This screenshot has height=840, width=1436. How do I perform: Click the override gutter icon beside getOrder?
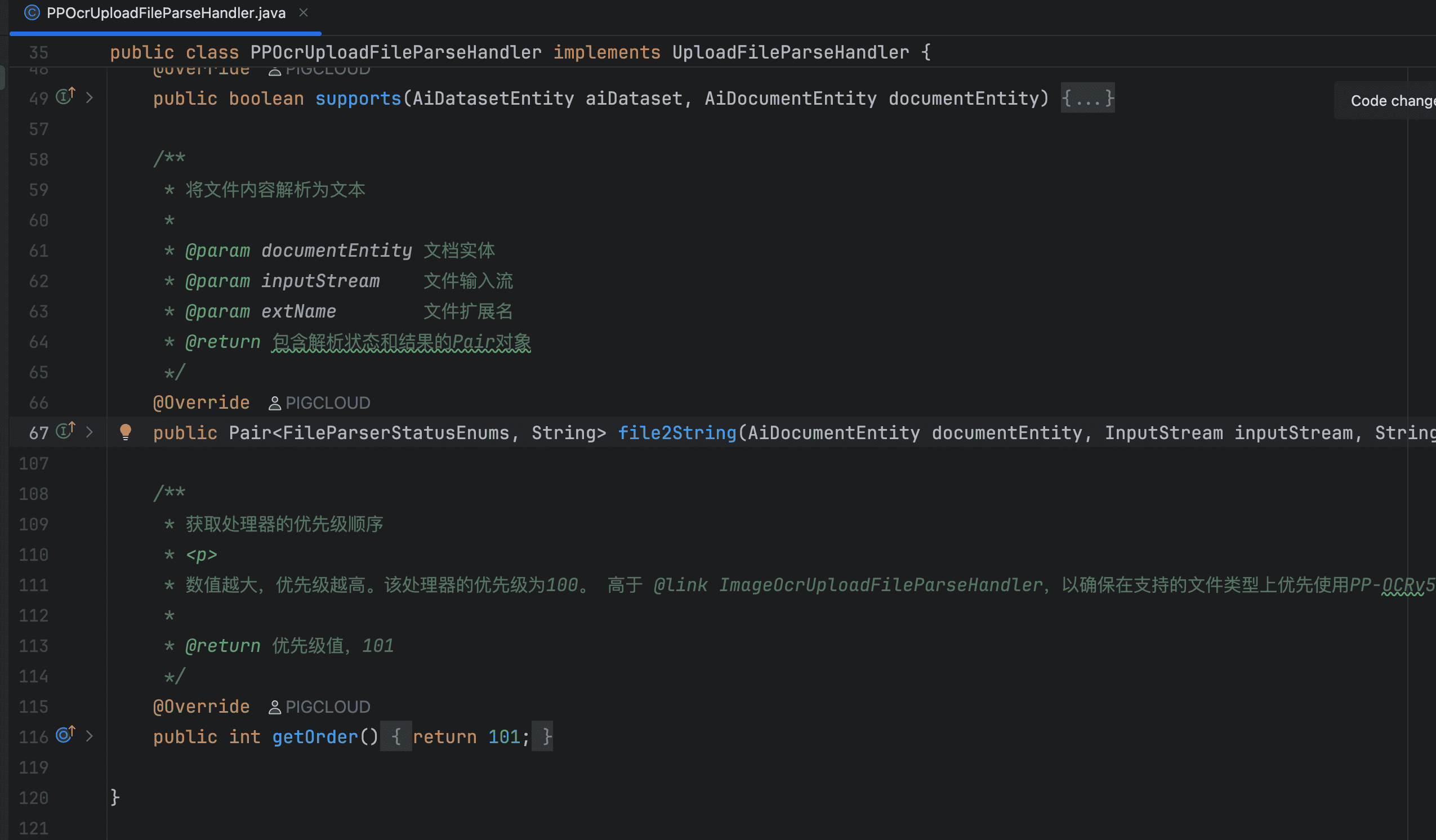(x=65, y=735)
